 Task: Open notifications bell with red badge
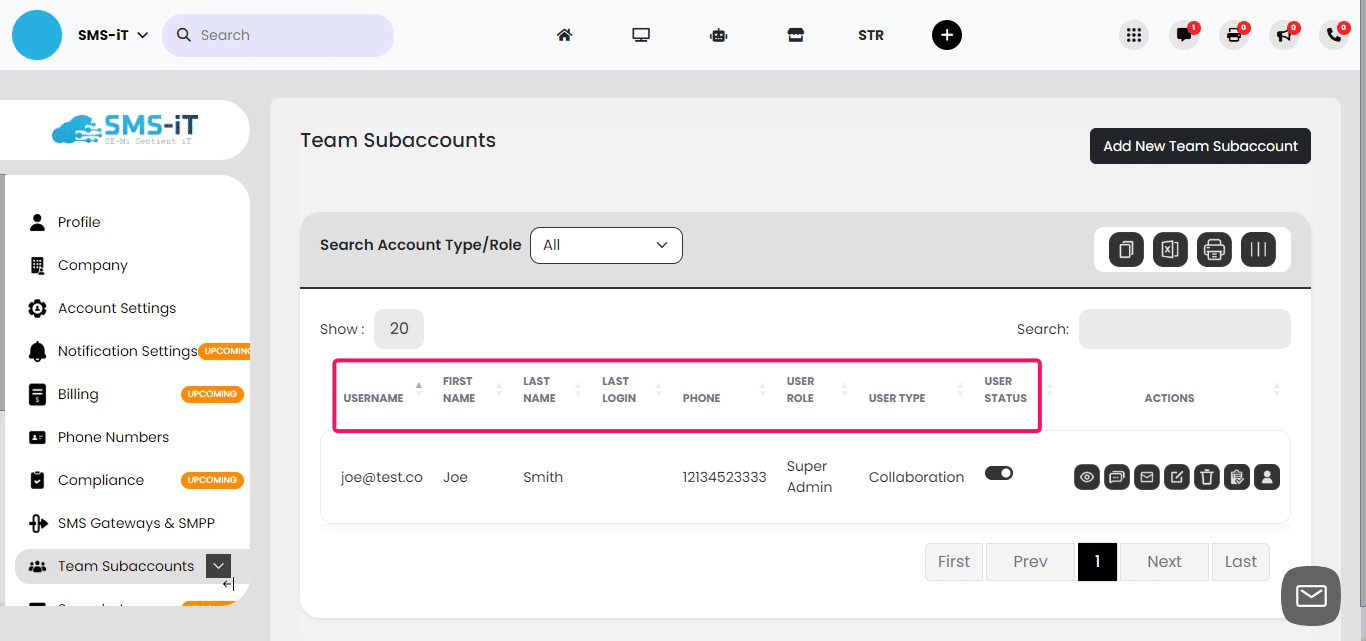[x=1184, y=34]
